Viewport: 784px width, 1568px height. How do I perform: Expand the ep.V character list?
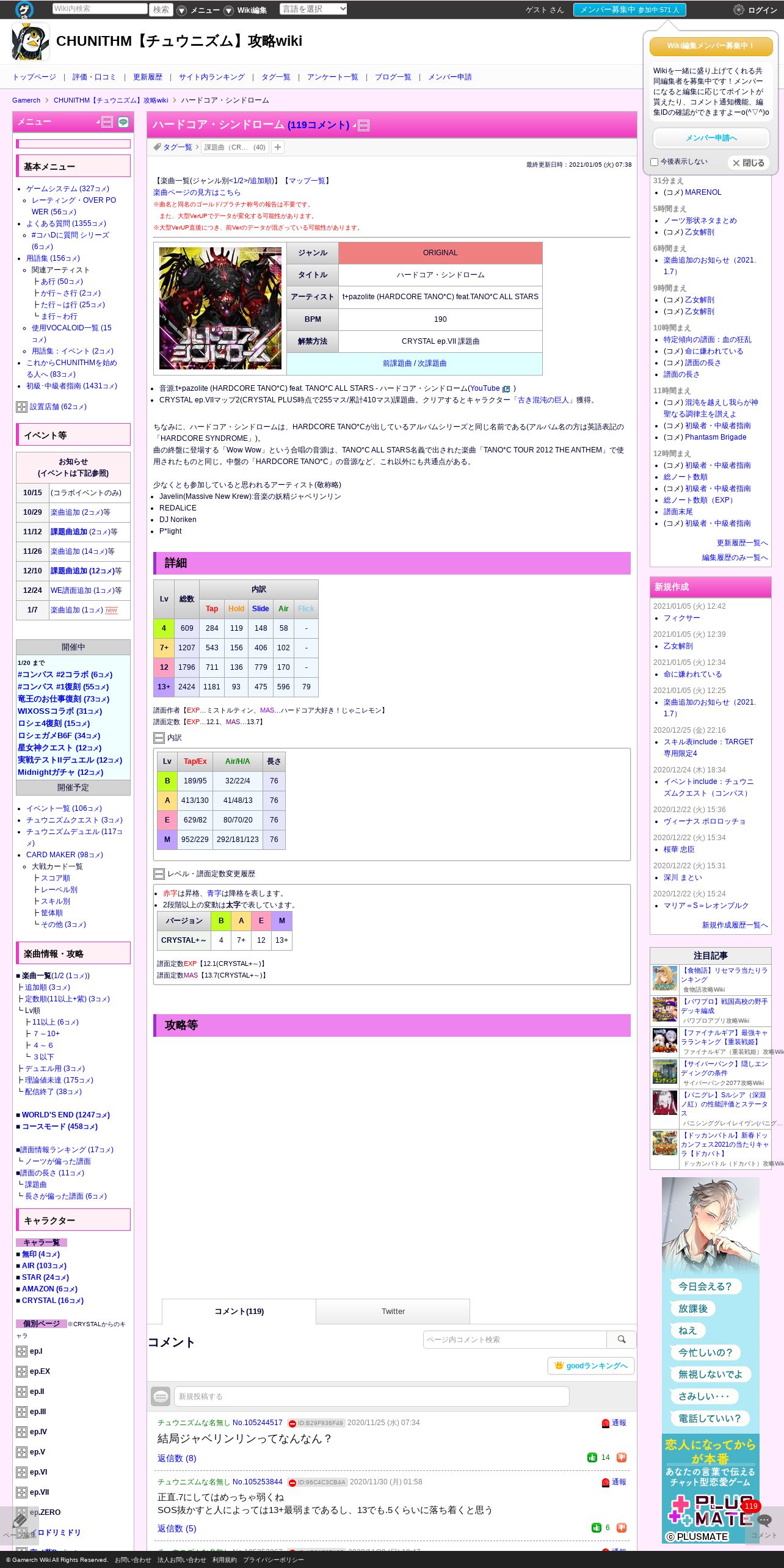point(21,1452)
